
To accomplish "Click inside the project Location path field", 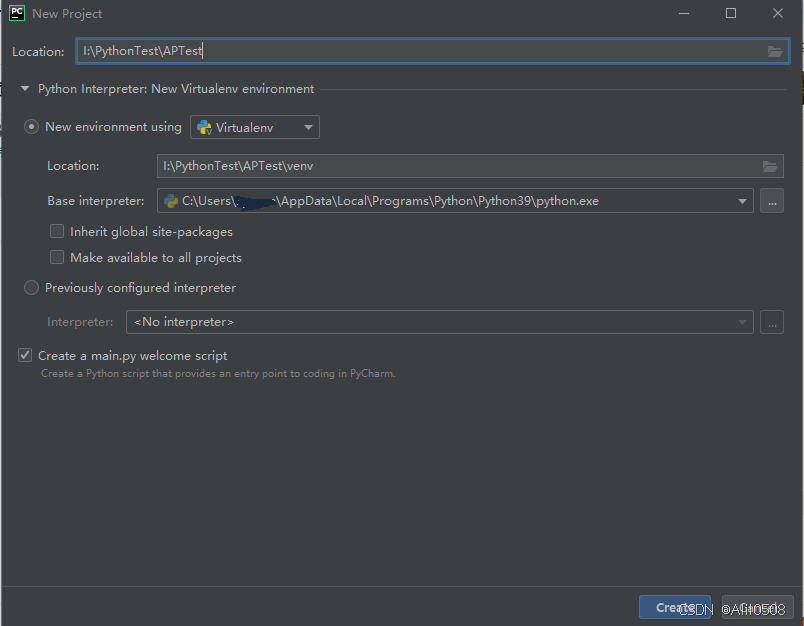I will 300,50.
